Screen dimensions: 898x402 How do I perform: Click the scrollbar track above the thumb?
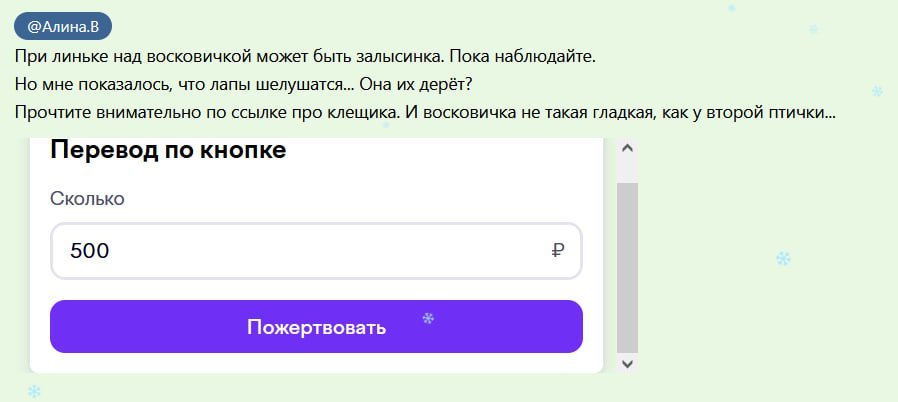627,170
